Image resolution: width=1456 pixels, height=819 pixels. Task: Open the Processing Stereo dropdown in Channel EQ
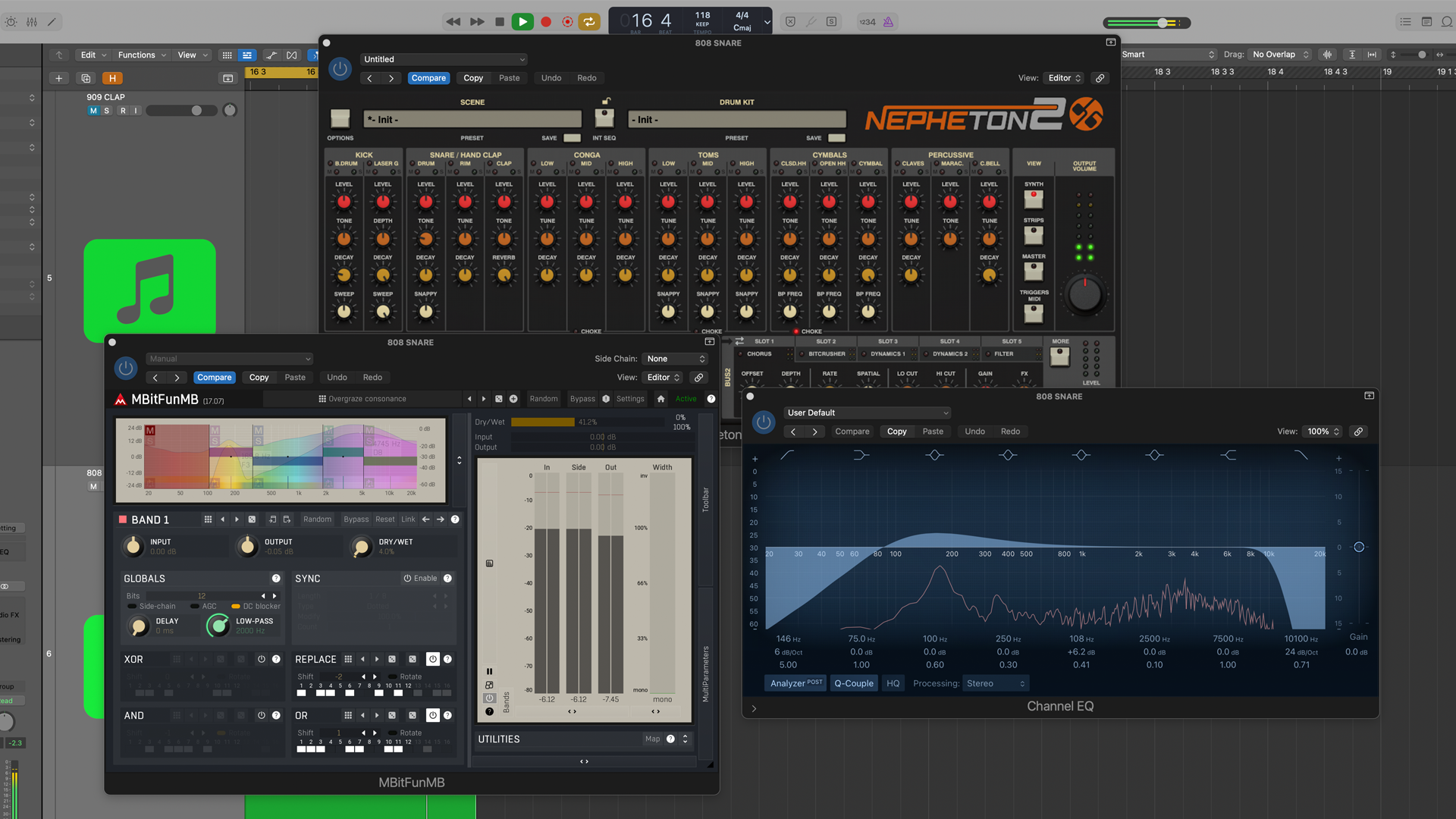pos(995,683)
